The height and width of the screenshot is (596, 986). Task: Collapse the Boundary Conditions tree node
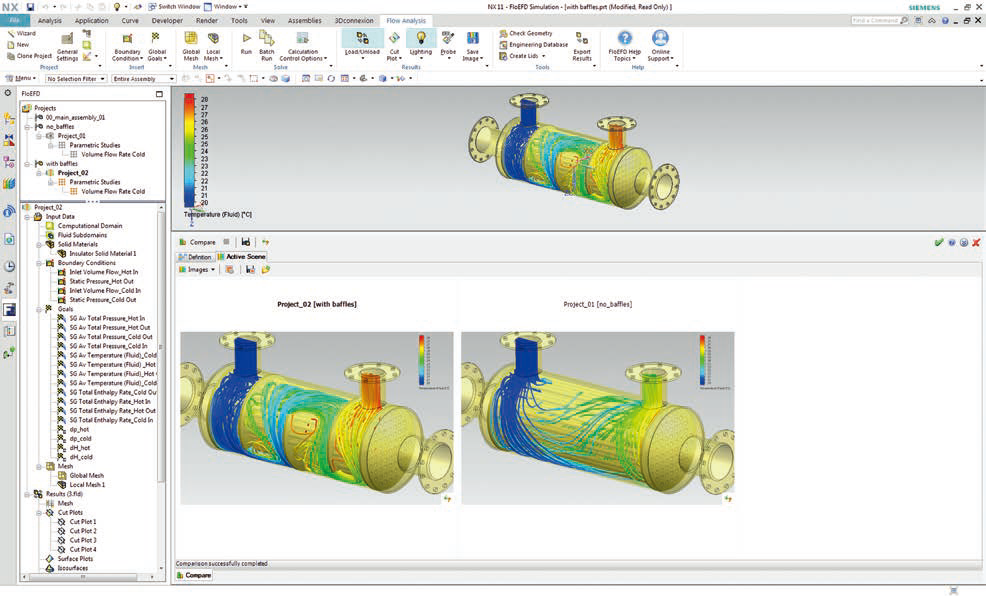(x=38, y=263)
